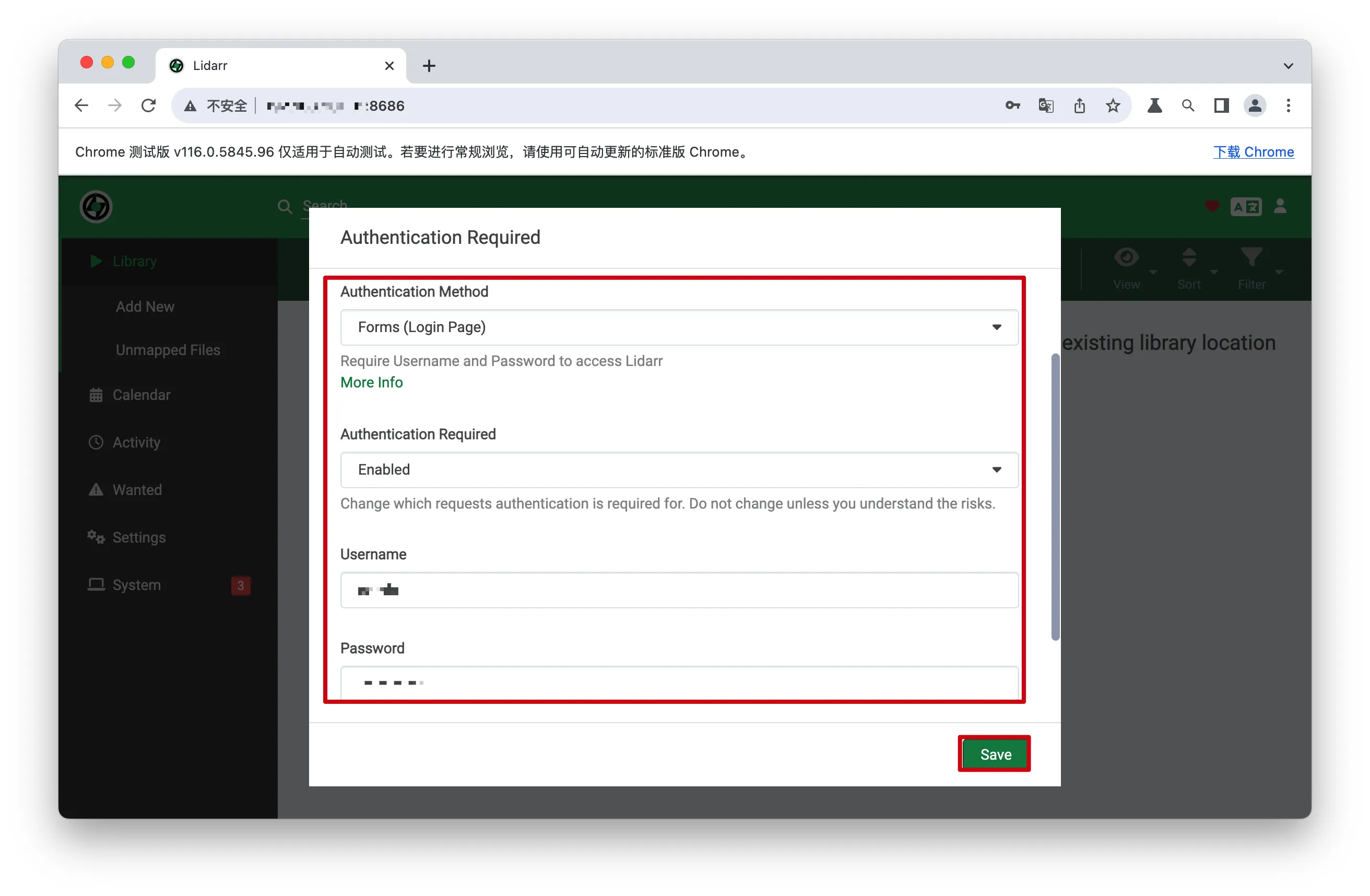This screenshot has width=1370, height=896.
Task: Open Chrome profile avatar menu
Action: (x=1255, y=106)
